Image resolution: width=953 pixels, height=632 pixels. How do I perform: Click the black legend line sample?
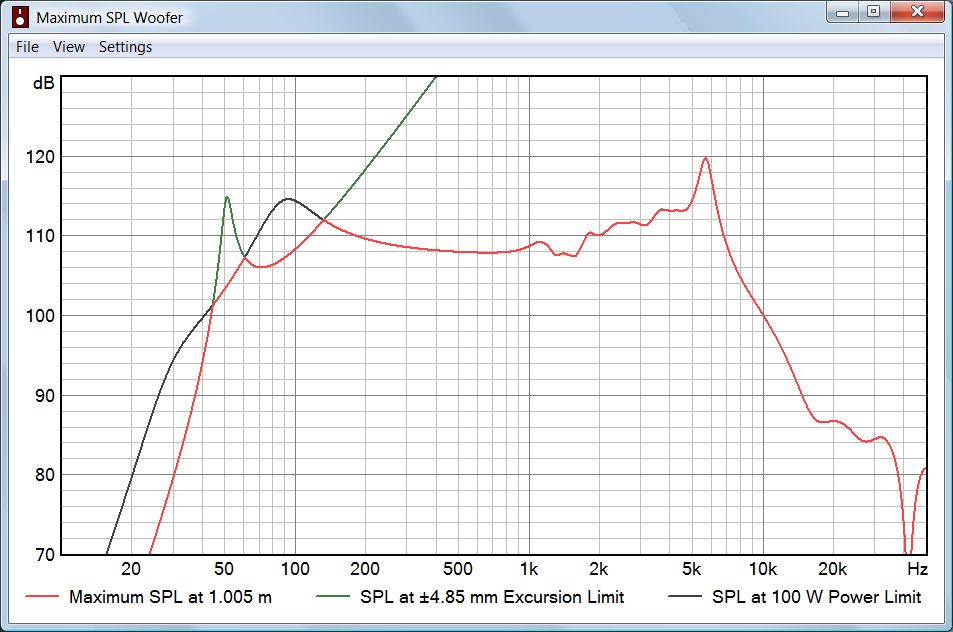(x=685, y=597)
